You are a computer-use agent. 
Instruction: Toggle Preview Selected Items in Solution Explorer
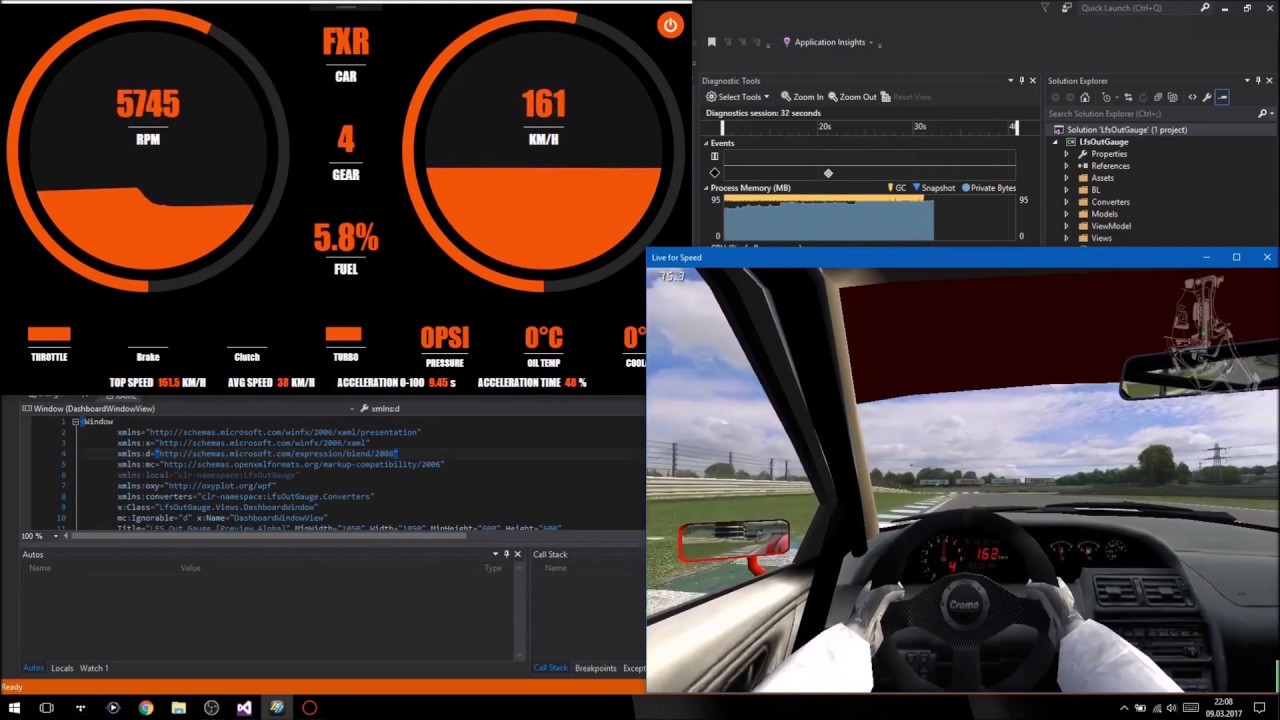pos(1222,97)
